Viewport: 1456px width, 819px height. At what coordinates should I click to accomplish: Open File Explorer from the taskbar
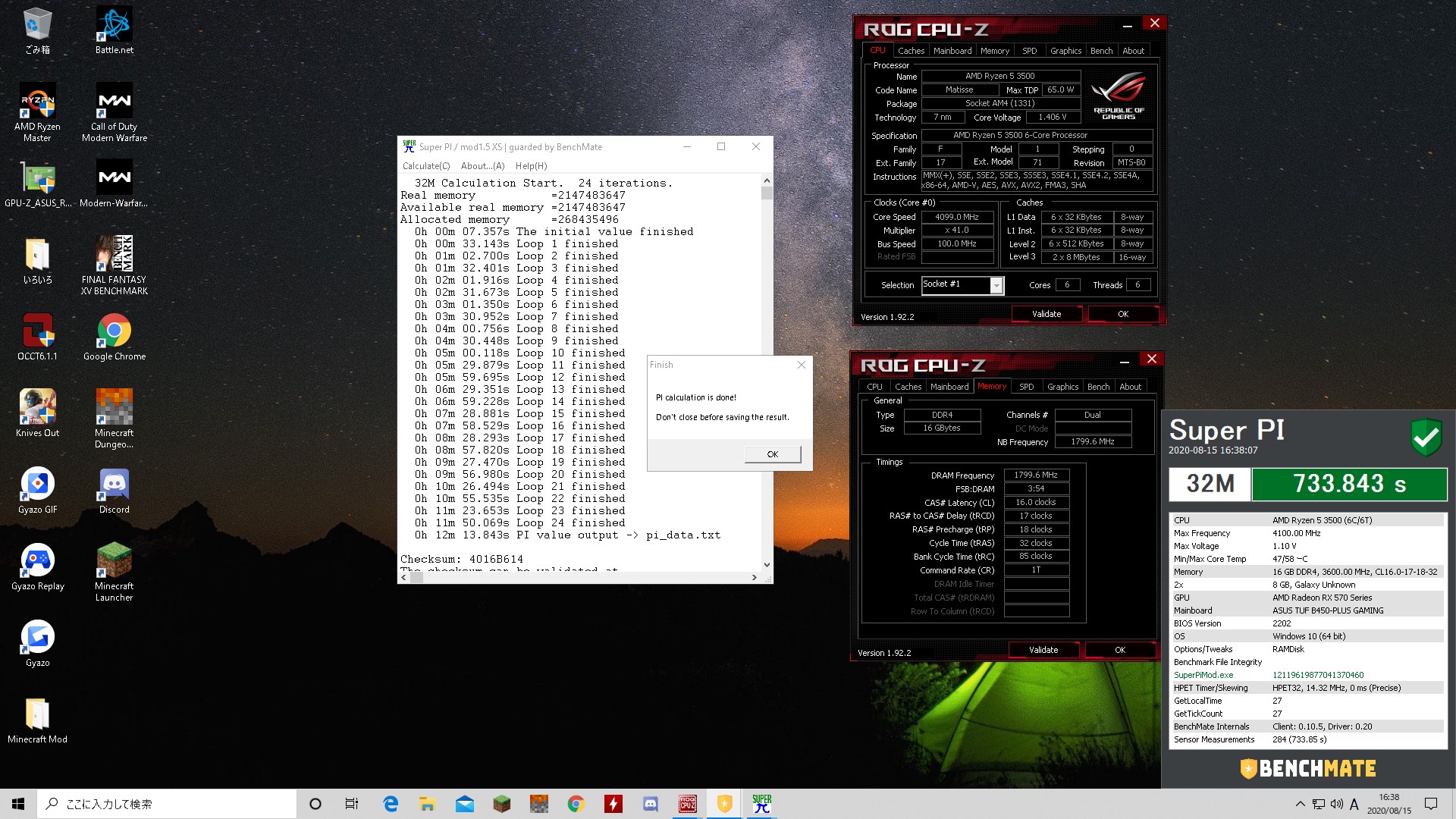tap(427, 804)
